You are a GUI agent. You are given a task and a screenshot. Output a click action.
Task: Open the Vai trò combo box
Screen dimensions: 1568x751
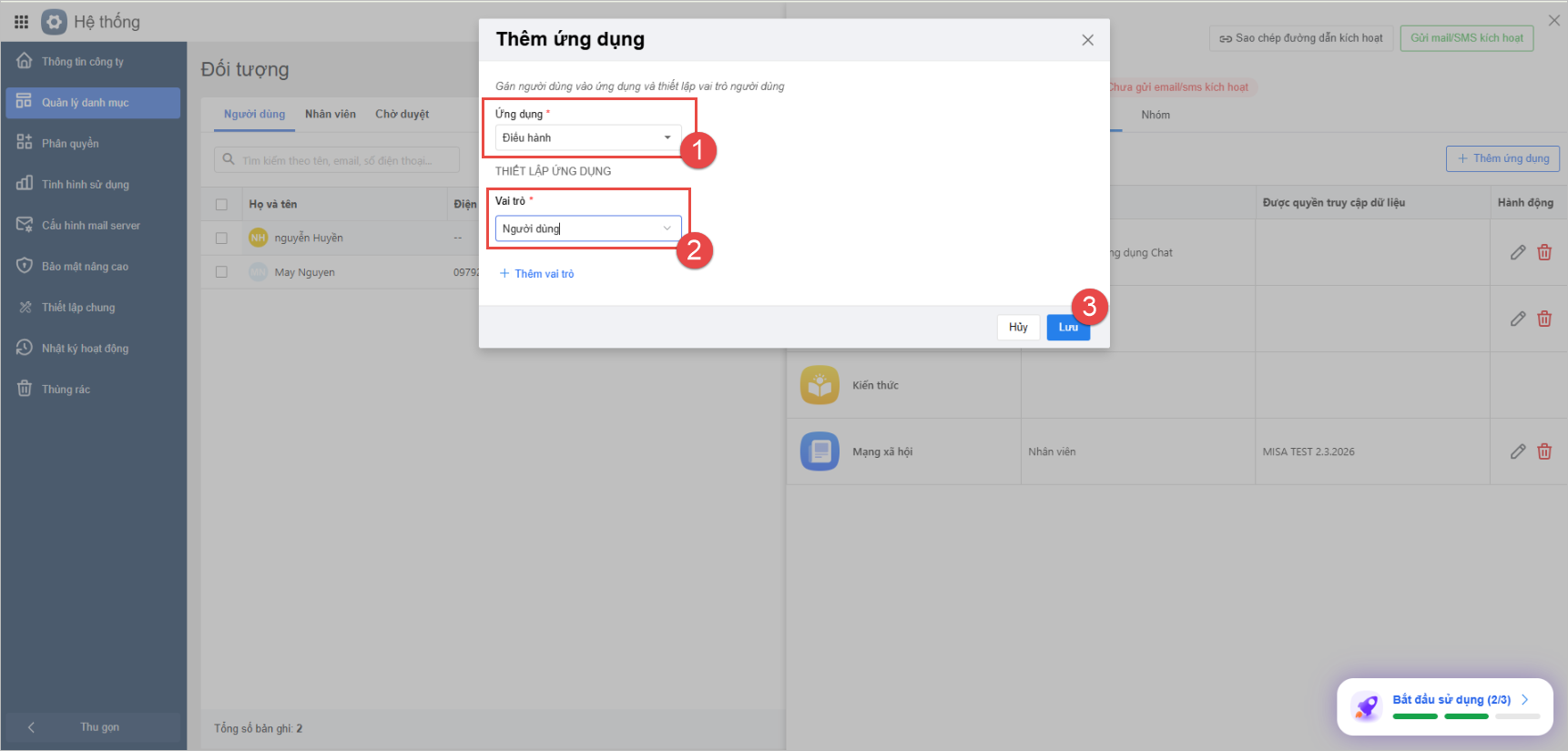pyautogui.click(x=588, y=228)
